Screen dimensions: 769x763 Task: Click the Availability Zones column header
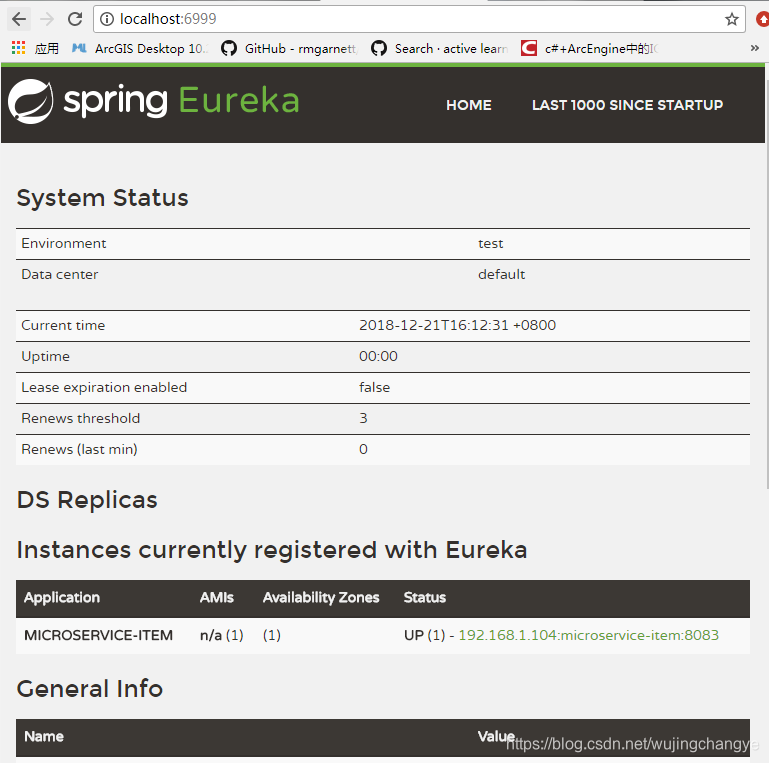point(321,597)
